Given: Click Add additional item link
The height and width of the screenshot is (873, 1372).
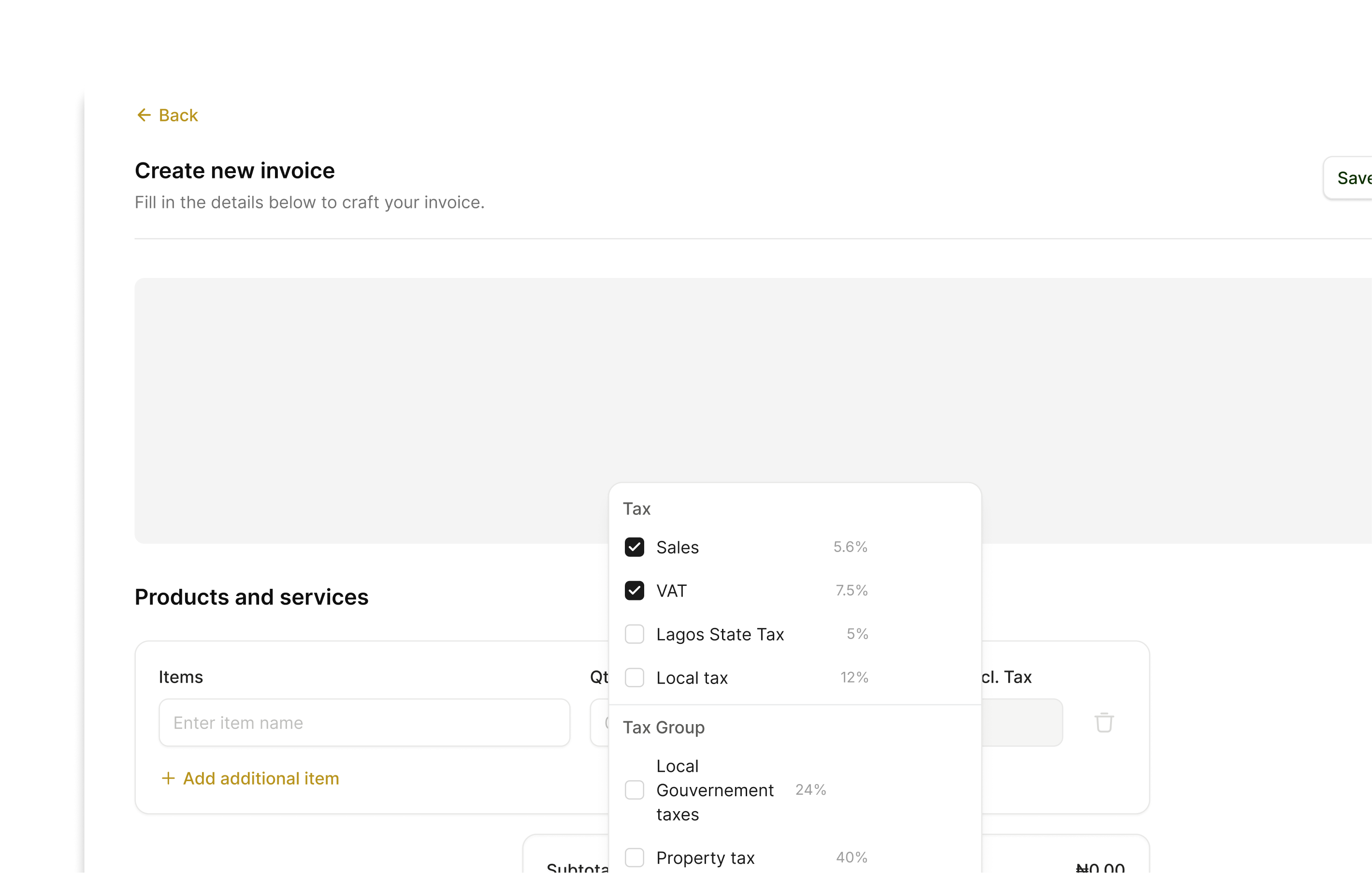Looking at the screenshot, I should tap(261, 778).
